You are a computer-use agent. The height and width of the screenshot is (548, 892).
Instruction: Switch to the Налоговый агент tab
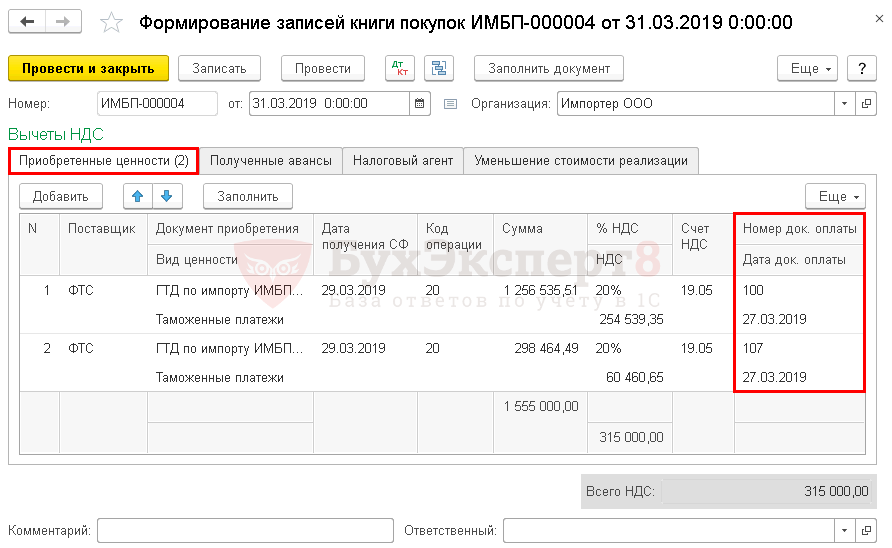[x=403, y=160]
